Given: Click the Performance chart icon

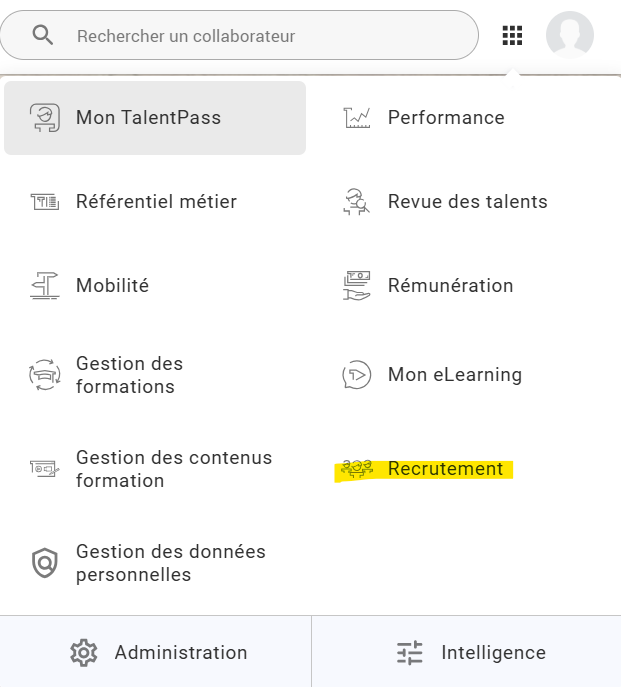Looking at the screenshot, I should [x=357, y=118].
